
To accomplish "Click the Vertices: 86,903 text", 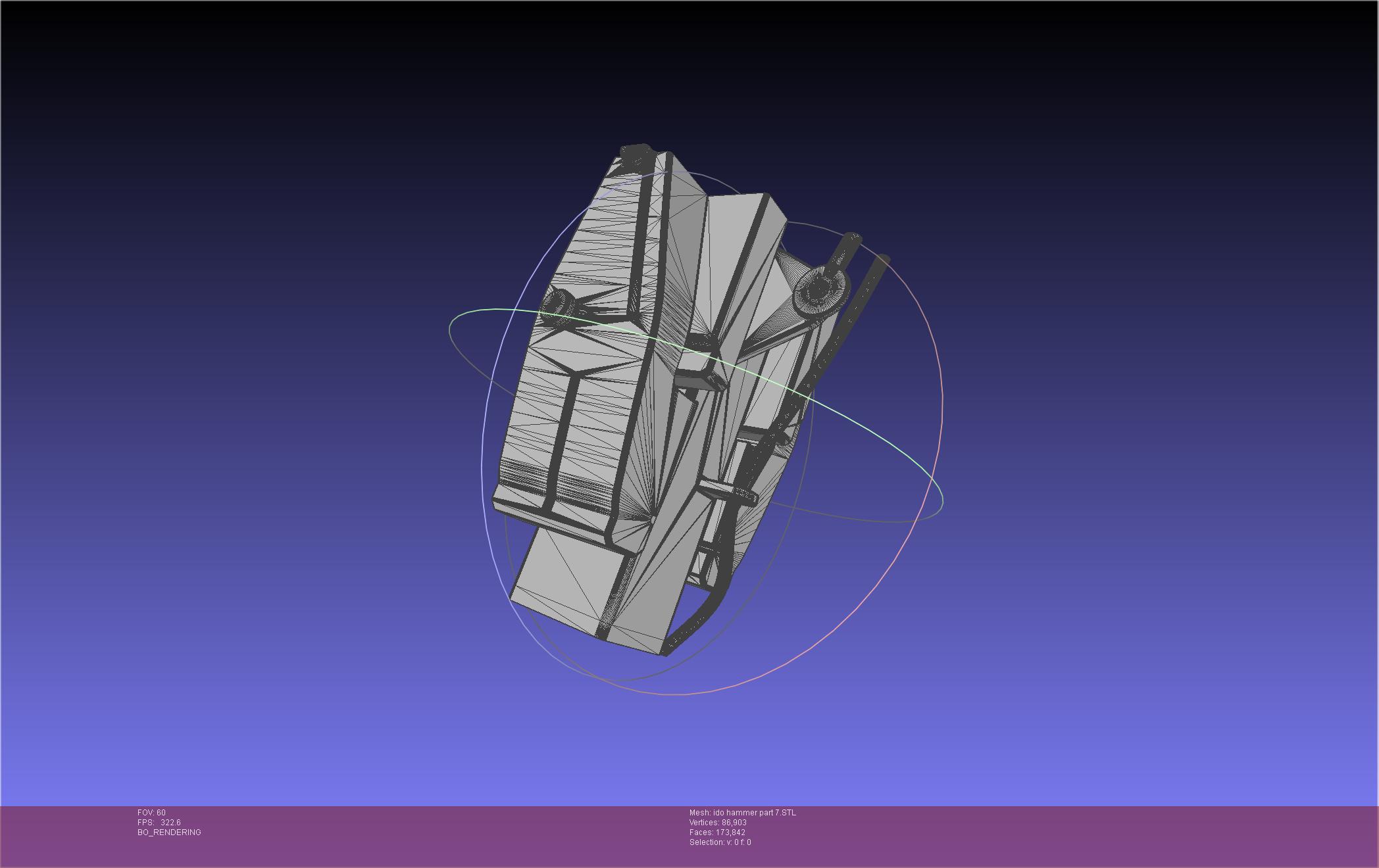I will 718,823.
